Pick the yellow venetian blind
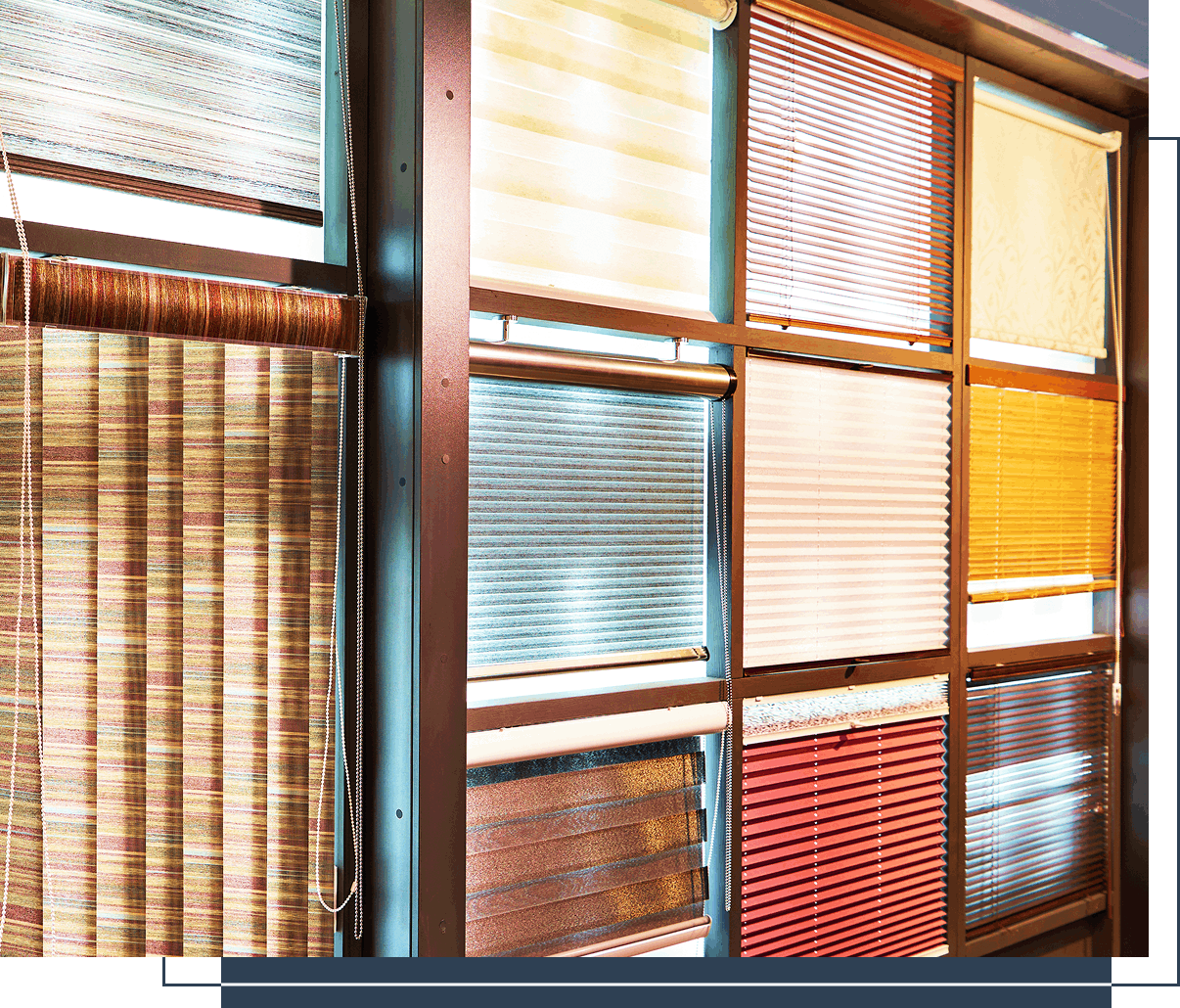 pyautogui.click(x=1041, y=484)
